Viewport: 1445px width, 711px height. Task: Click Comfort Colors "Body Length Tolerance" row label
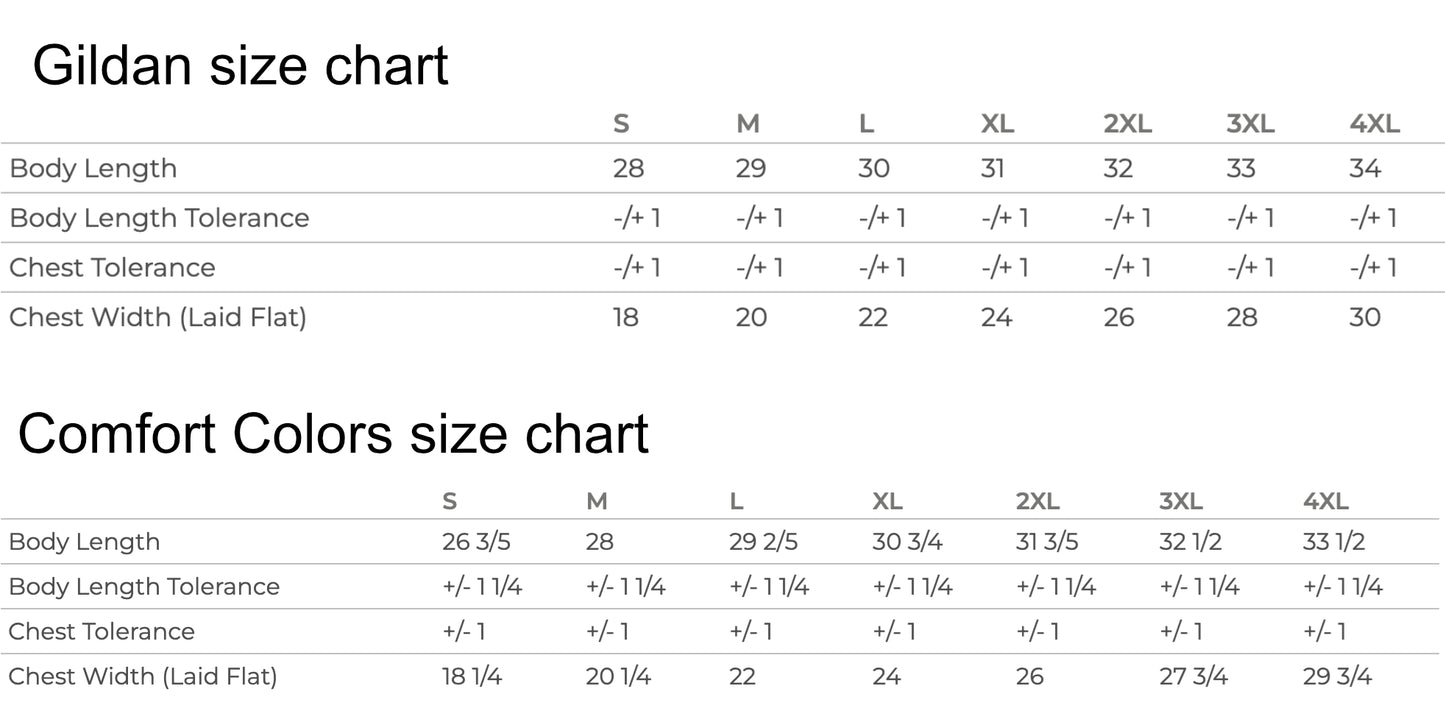tap(144, 586)
